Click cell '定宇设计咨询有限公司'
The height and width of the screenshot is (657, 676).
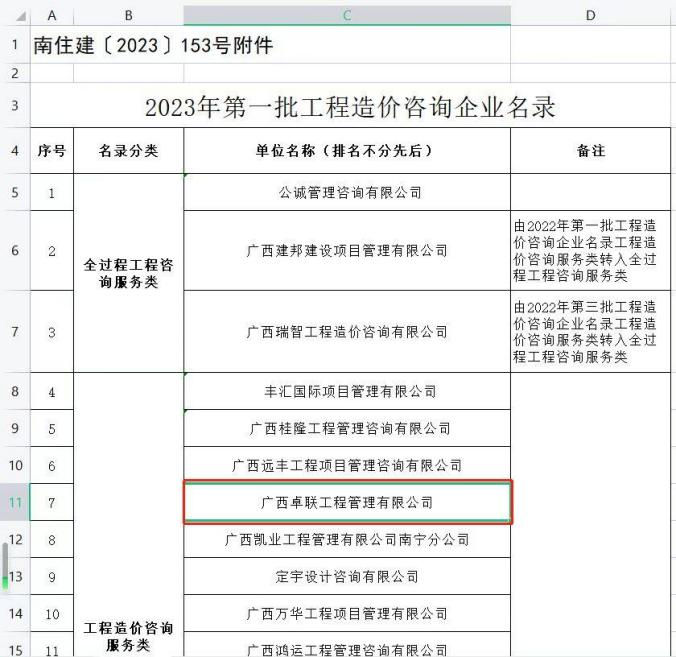347,576
